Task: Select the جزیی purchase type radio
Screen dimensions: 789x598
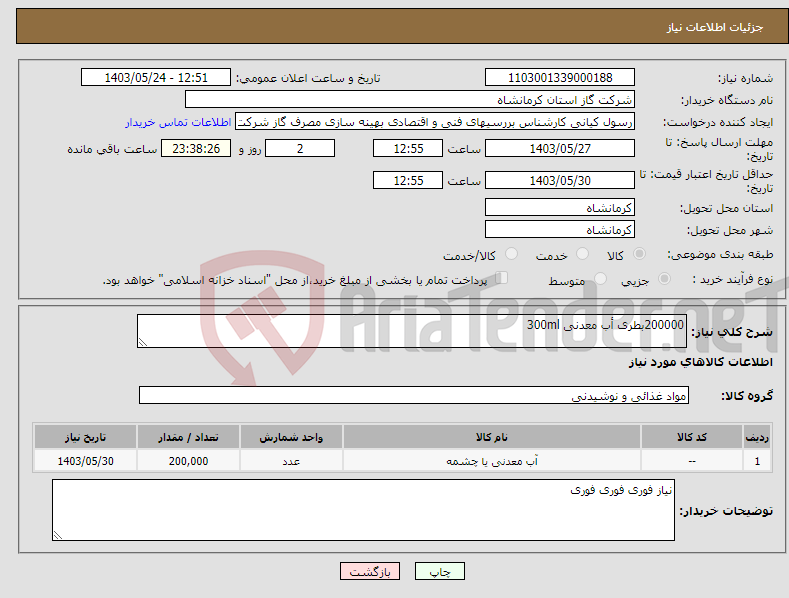Action: pyautogui.click(x=664, y=278)
